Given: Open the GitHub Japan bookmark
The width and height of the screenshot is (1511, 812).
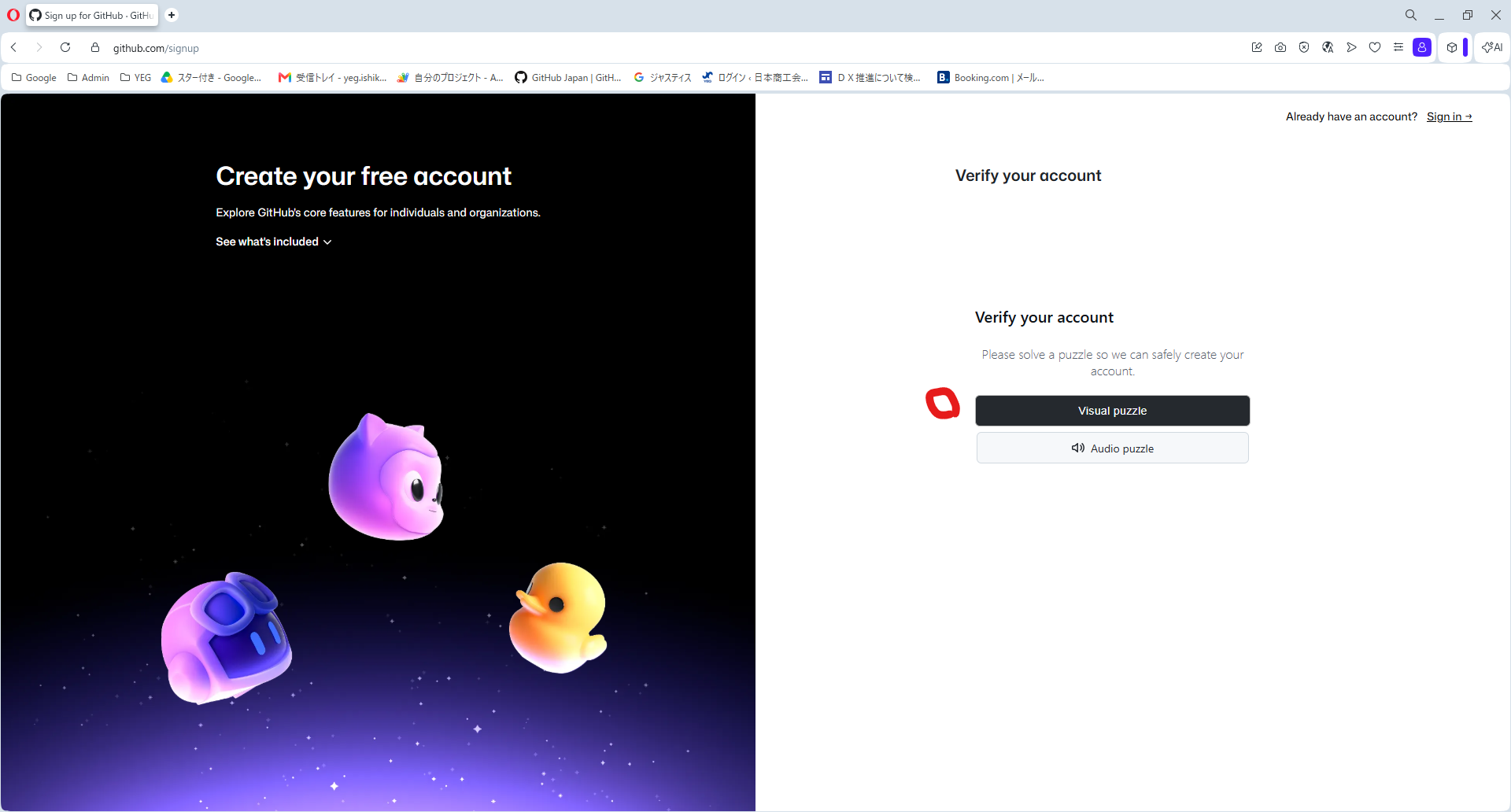Looking at the screenshot, I should click(x=568, y=77).
